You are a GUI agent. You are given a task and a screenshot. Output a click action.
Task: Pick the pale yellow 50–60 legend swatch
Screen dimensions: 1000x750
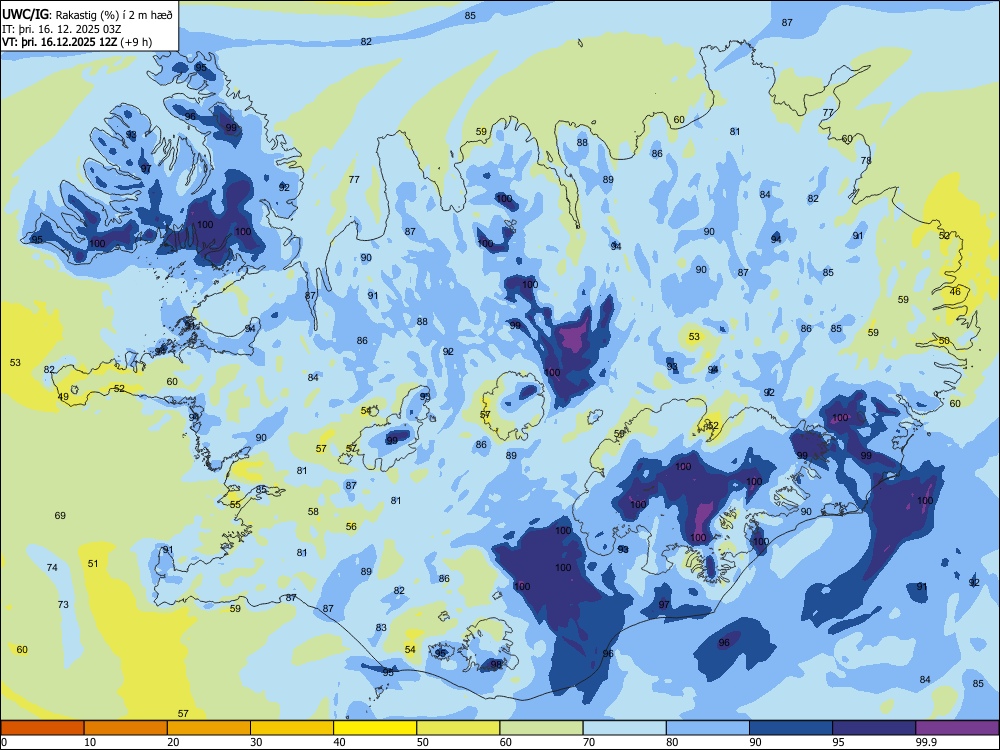point(458,728)
